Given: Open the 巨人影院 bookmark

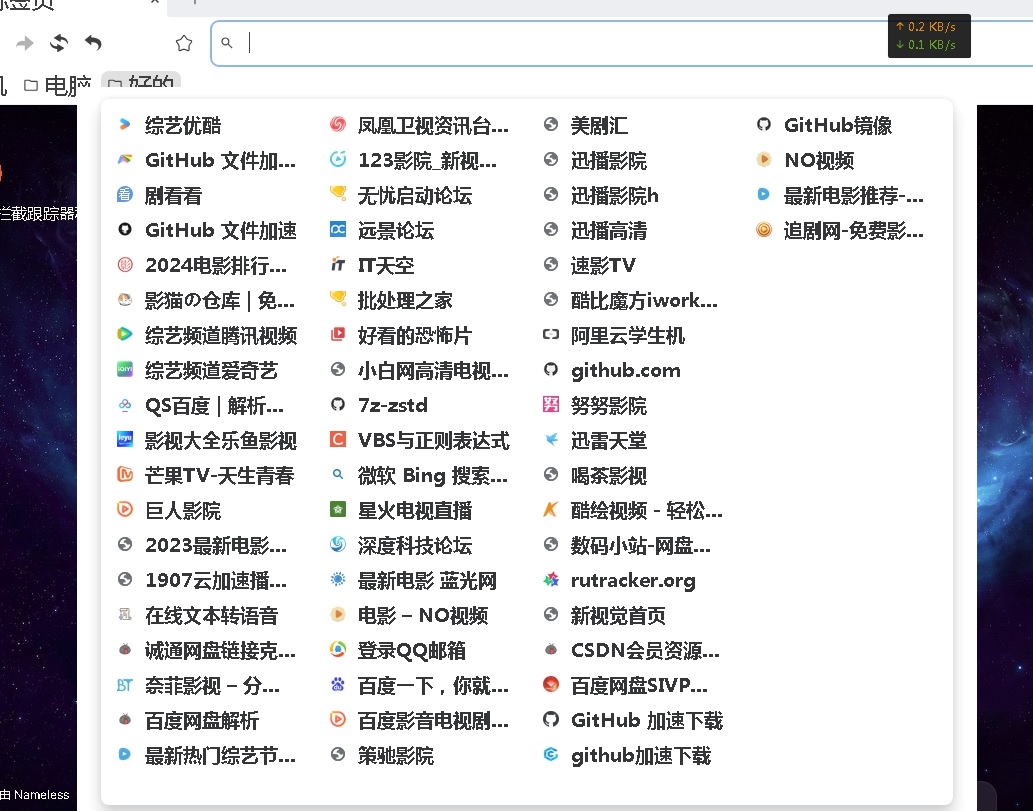Looking at the screenshot, I should tap(169, 510).
